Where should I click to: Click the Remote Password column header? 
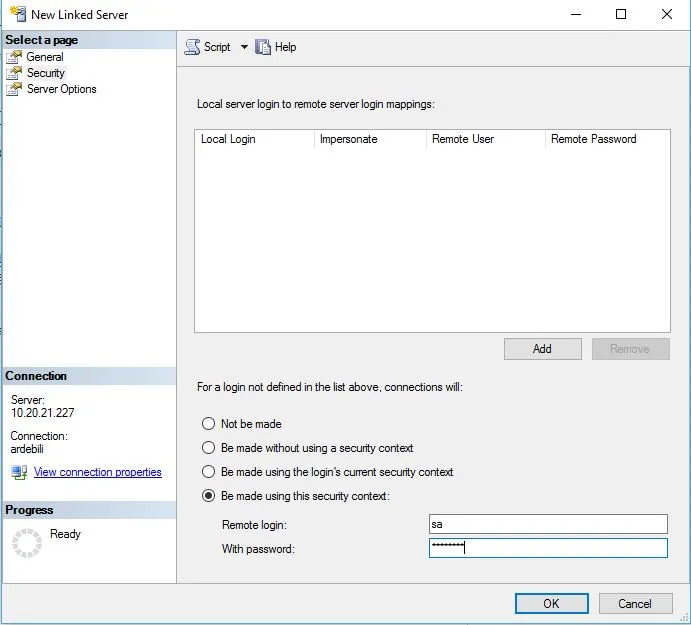(608, 139)
